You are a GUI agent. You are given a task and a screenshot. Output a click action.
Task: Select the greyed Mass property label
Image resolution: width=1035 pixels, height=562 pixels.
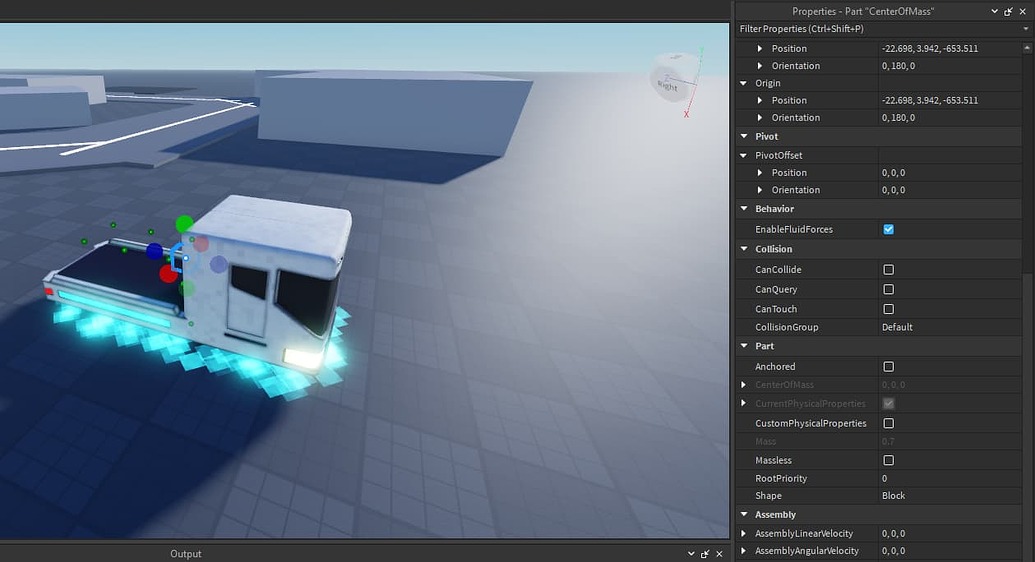pos(766,441)
